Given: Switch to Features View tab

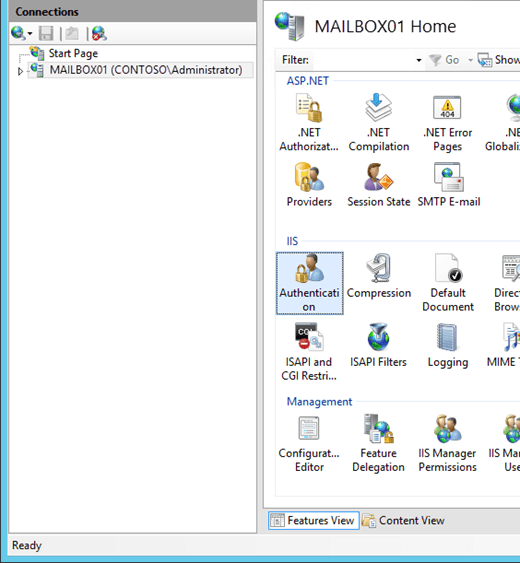Looking at the screenshot, I should tap(314, 520).
